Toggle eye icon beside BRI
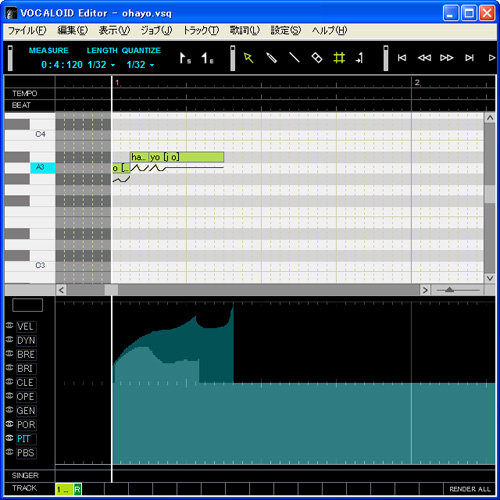This screenshot has width=500, height=500. [10, 367]
